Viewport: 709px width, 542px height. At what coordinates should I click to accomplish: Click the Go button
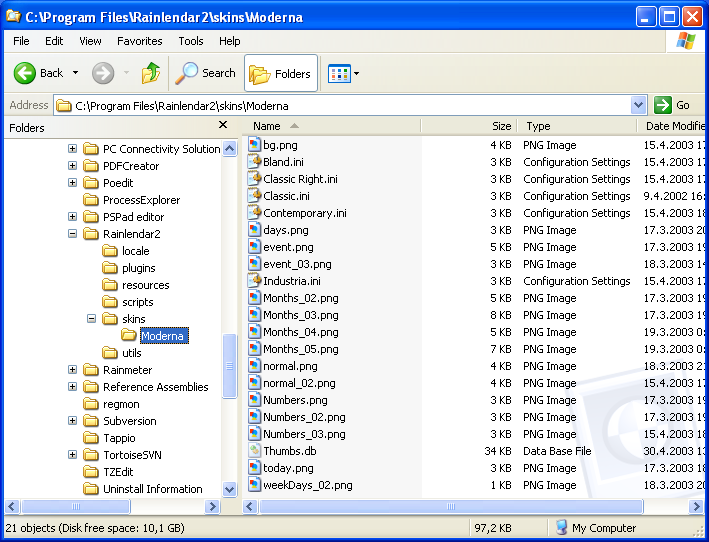[x=673, y=105]
